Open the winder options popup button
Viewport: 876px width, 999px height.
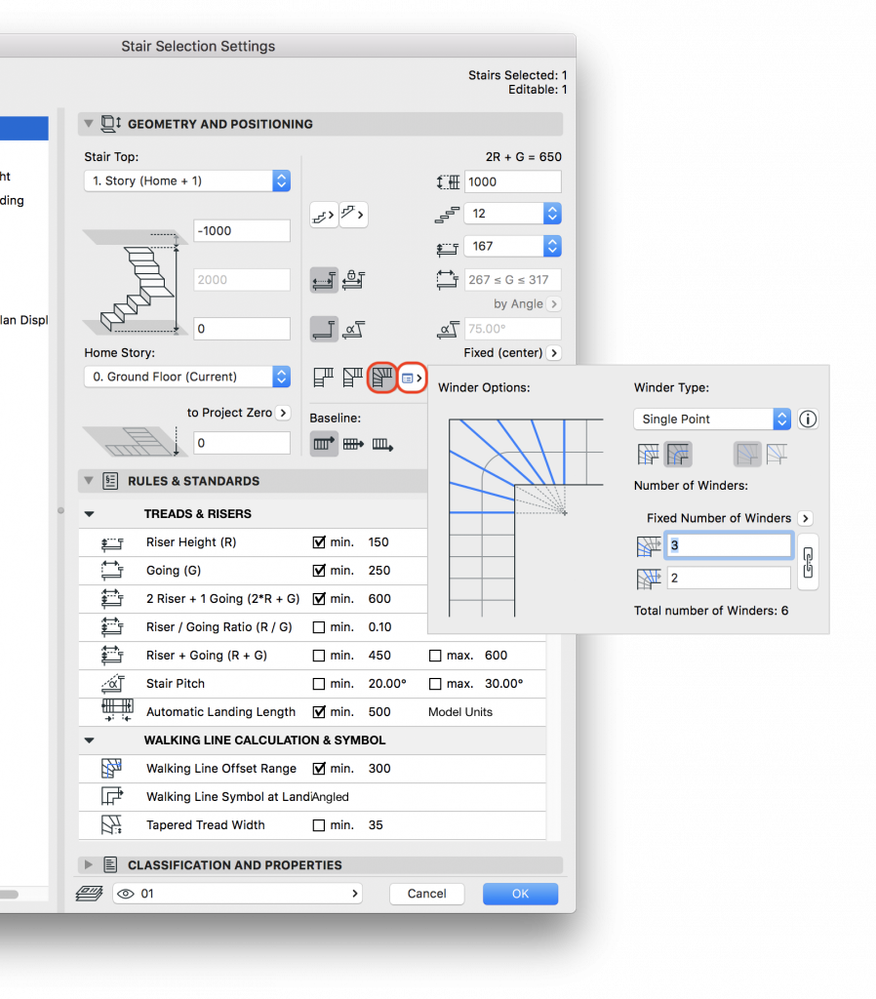pyautogui.click(x=412, y=377)
